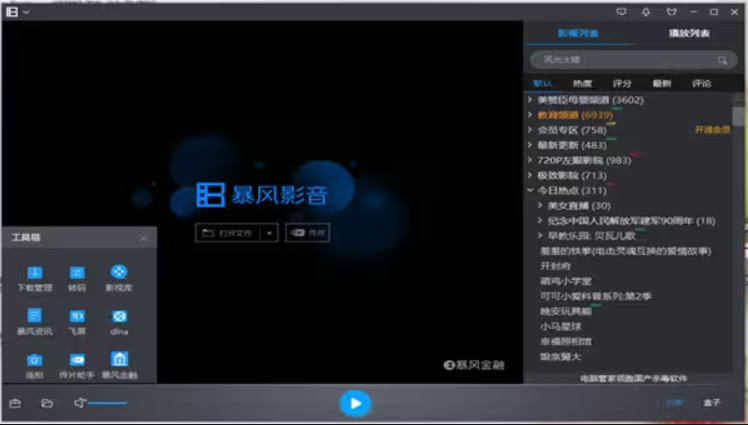This screenshot has height=425, width=748.
Task: Click the open-folder icon in bottom bar
Action: pyautogui.click(x=47, y=404)
